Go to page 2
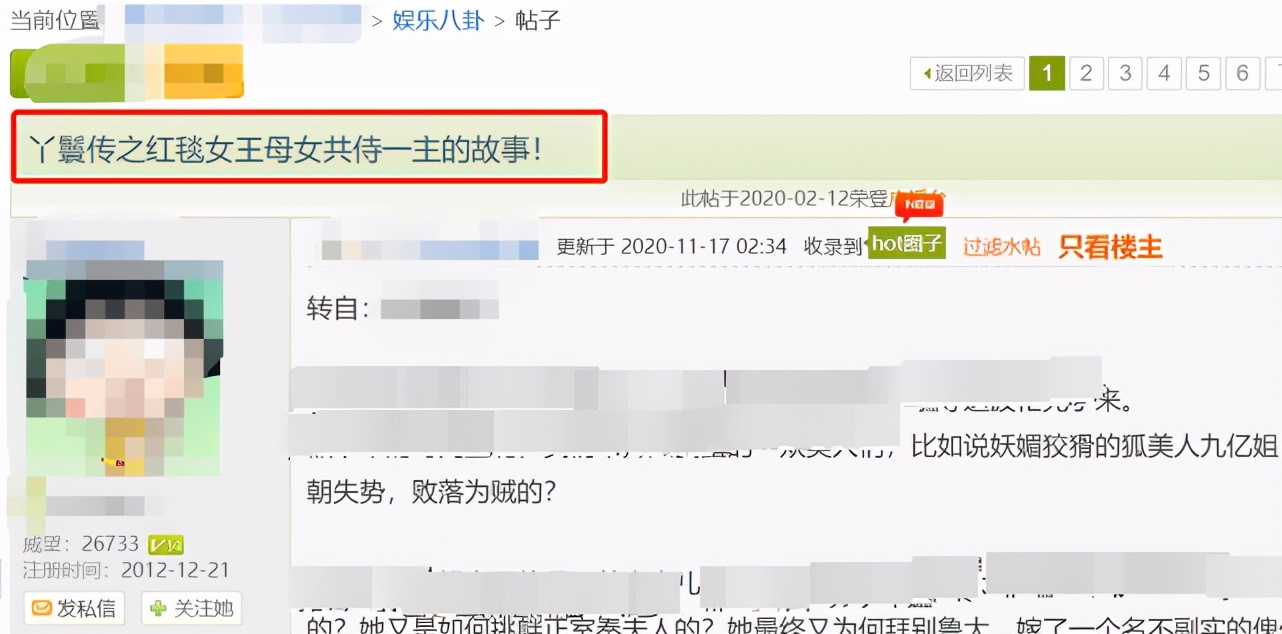 [x=1086, y=73]
